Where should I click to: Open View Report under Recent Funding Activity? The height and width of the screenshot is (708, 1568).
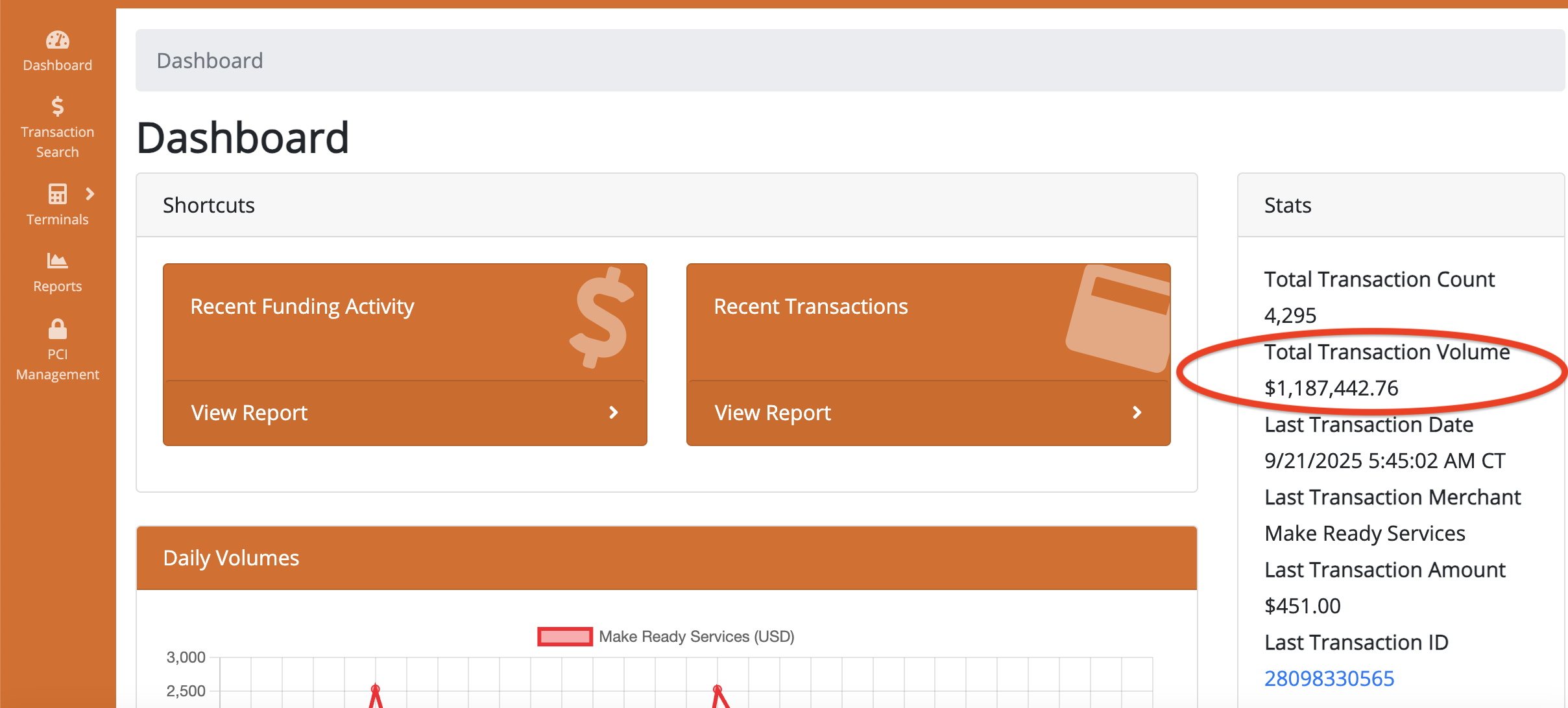click(249, 412)
